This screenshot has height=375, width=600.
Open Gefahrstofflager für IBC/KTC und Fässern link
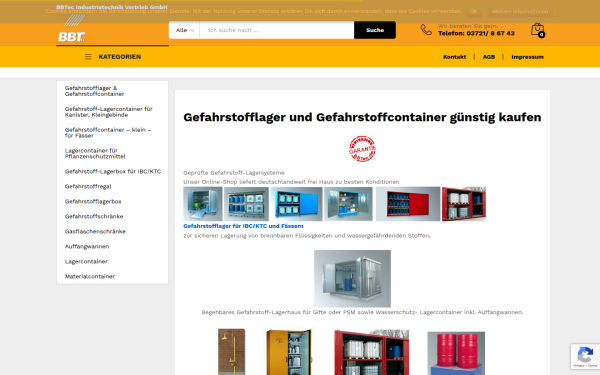click(x=243, y=226)
